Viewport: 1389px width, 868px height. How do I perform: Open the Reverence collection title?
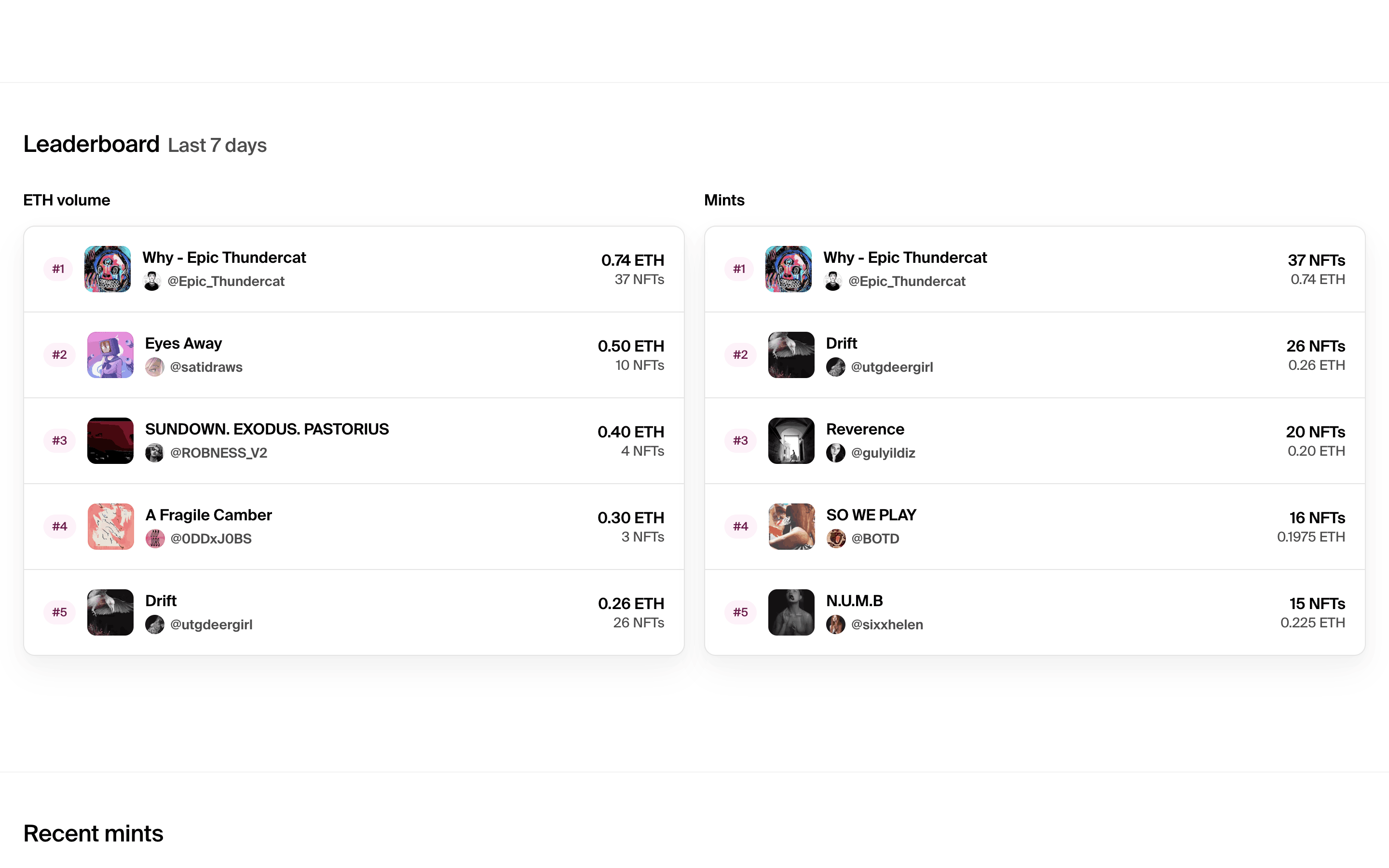tap(864, 429)
